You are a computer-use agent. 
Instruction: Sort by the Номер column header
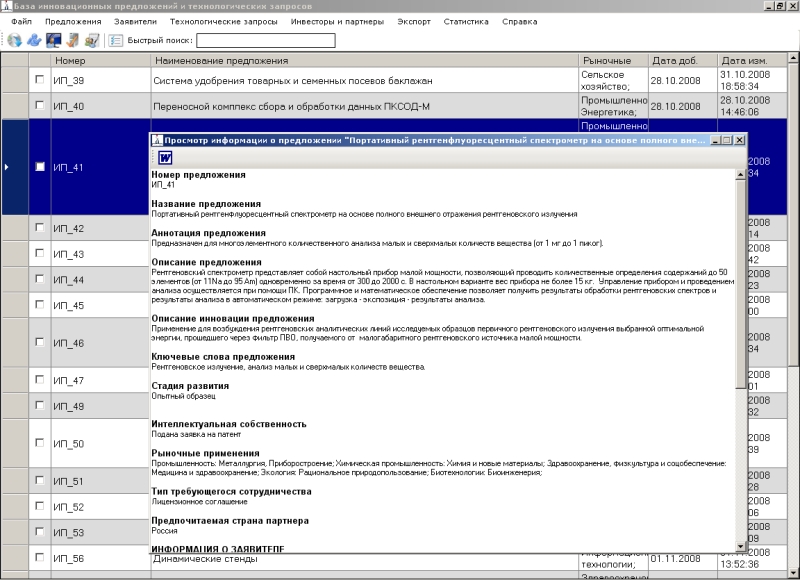(x=101, y=60)
